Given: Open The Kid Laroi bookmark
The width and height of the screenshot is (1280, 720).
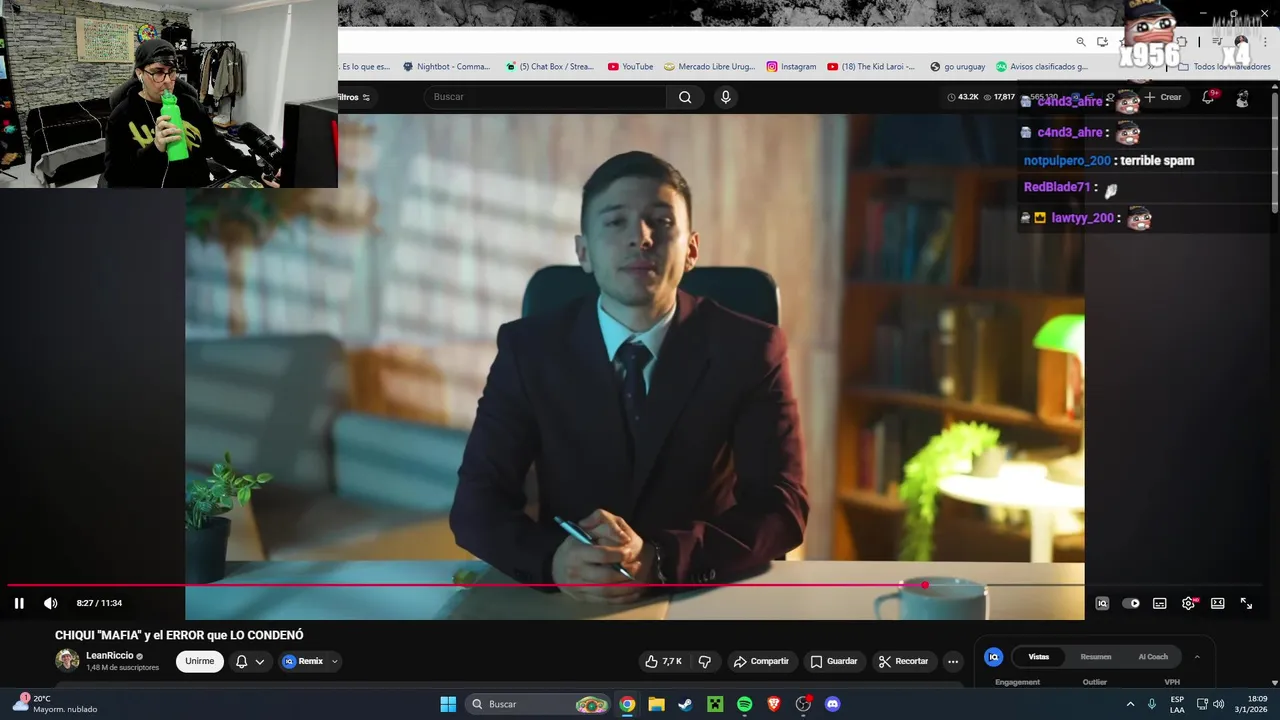Looking at the screenshot, I should click(x=871, y=67).
